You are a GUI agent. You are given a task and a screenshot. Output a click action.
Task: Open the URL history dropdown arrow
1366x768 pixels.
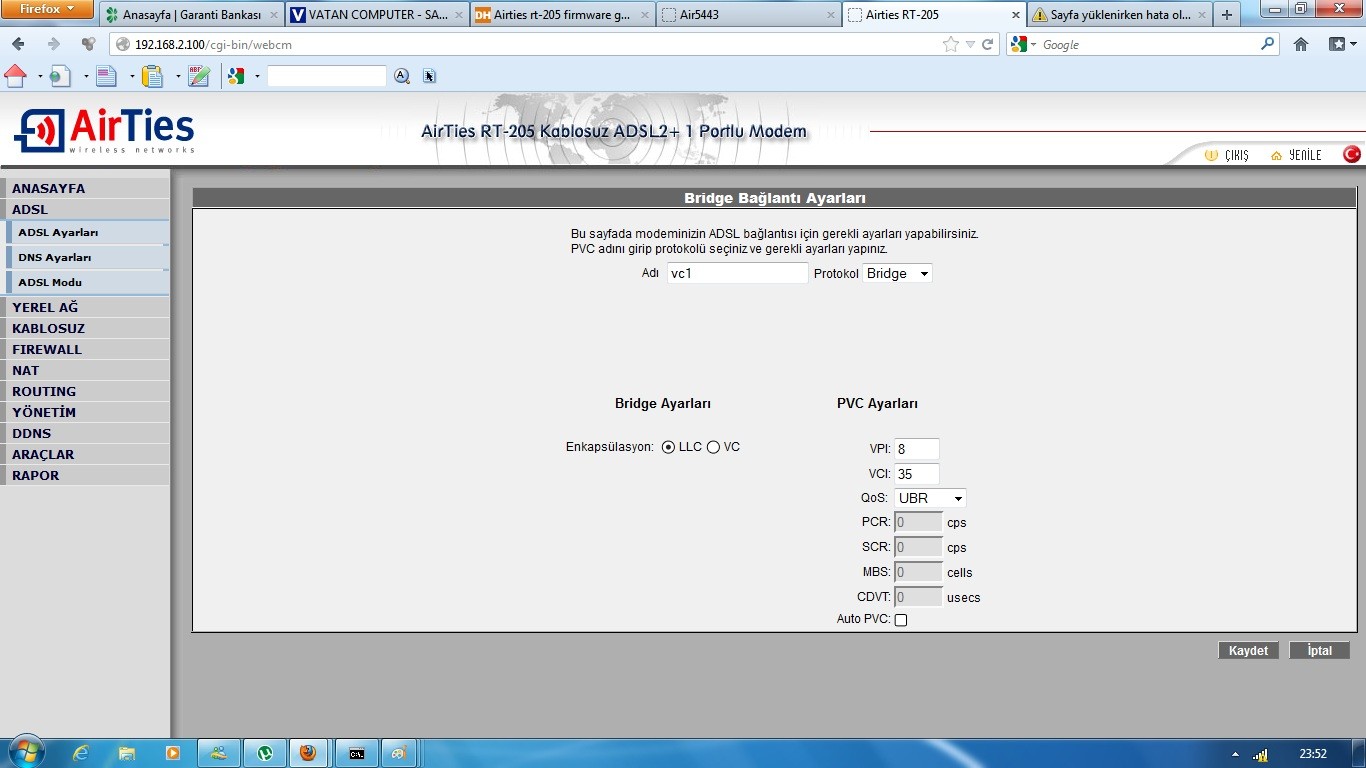(970, 45)
